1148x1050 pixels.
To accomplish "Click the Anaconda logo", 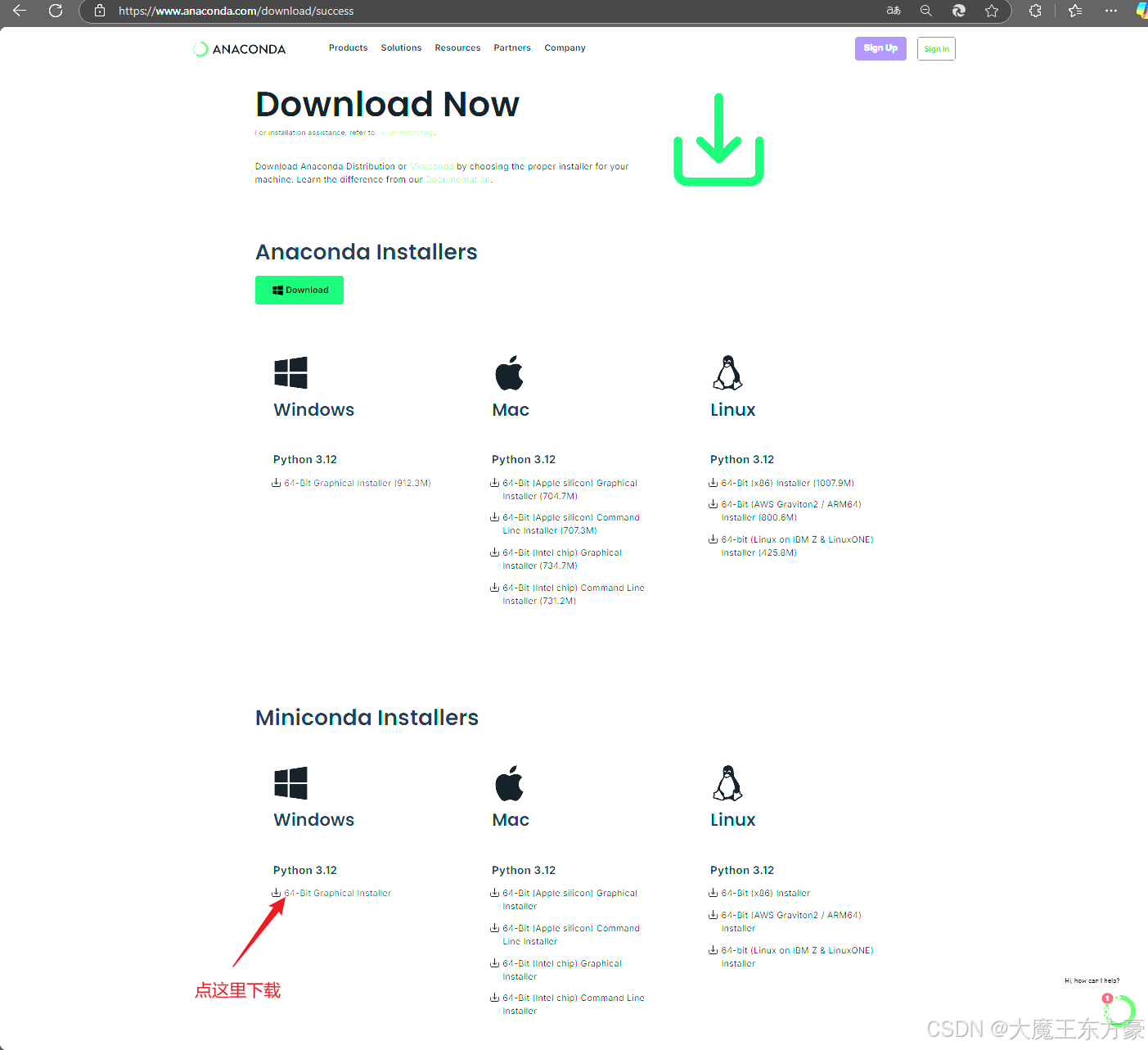I will tap(239, 49).
